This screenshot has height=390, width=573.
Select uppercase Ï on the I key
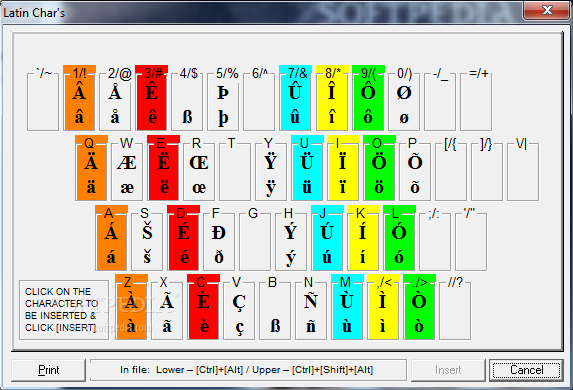343,162
